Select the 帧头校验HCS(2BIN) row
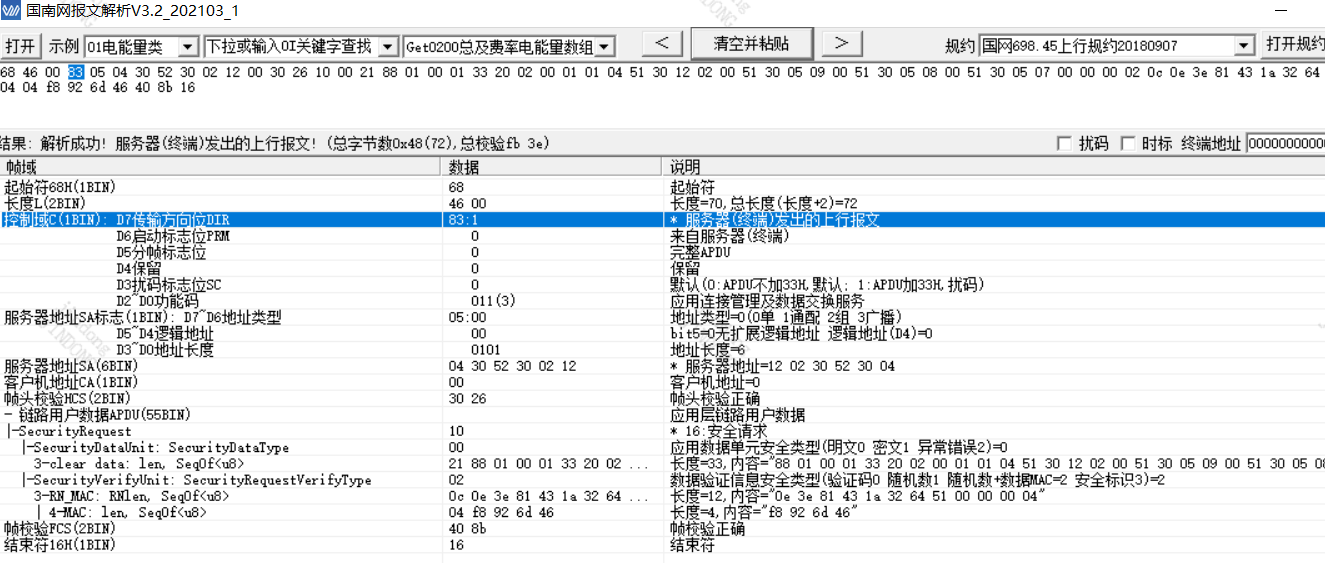 [x=662, y=398]
